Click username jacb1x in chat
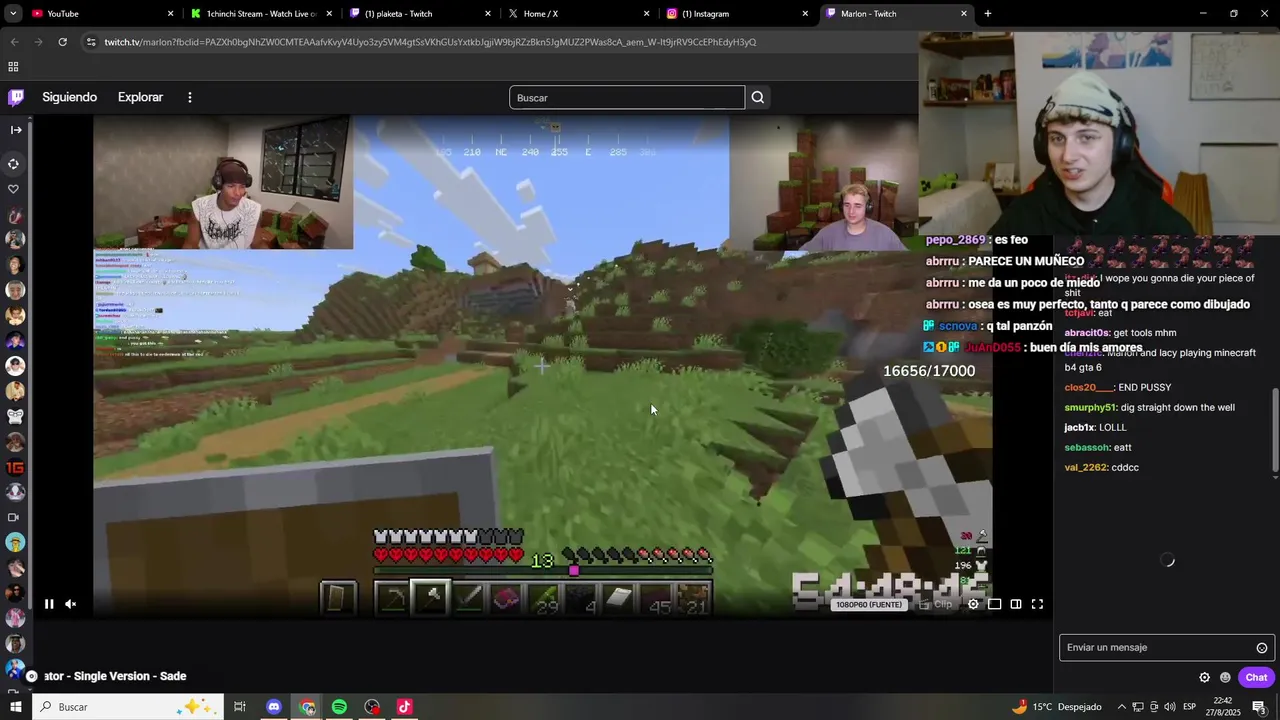The width and height of the screenshot is (1280, 720). pos(1079,427)
